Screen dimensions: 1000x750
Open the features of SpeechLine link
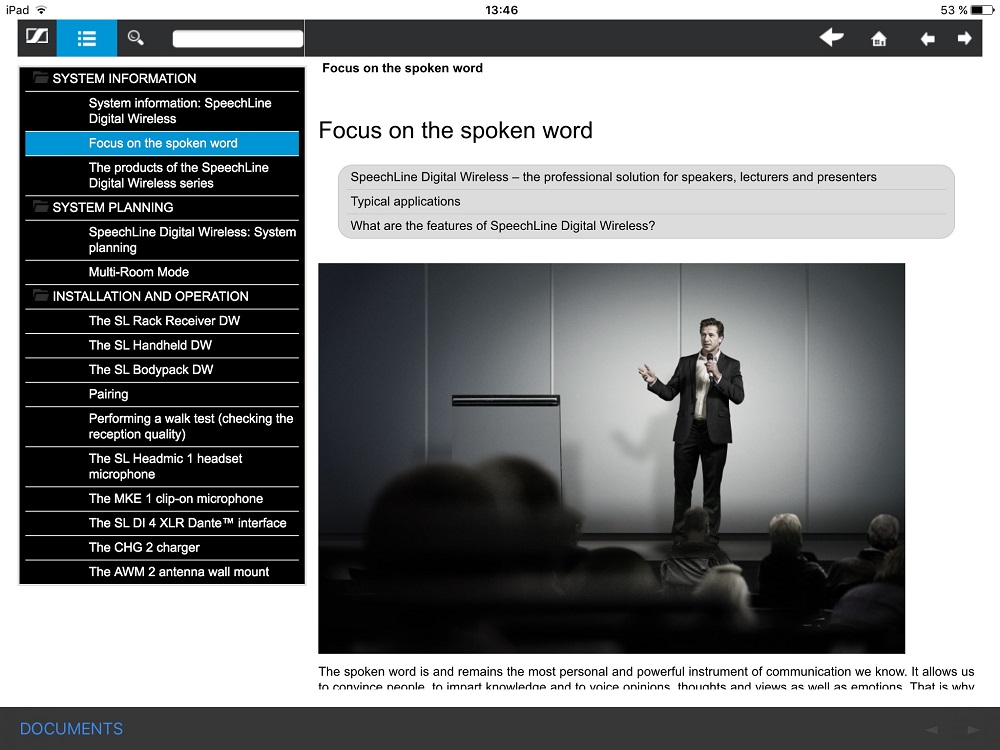tap(502, 226)
